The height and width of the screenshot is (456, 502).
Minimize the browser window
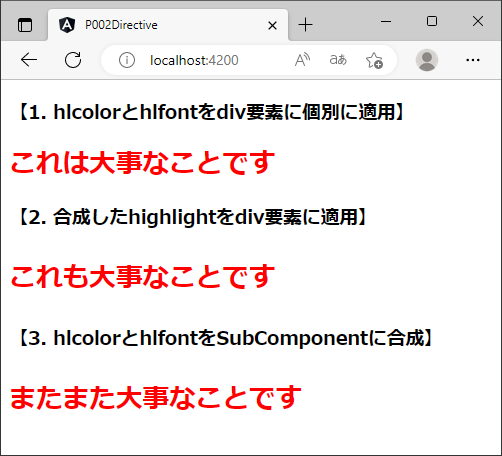tap(386, 21)
